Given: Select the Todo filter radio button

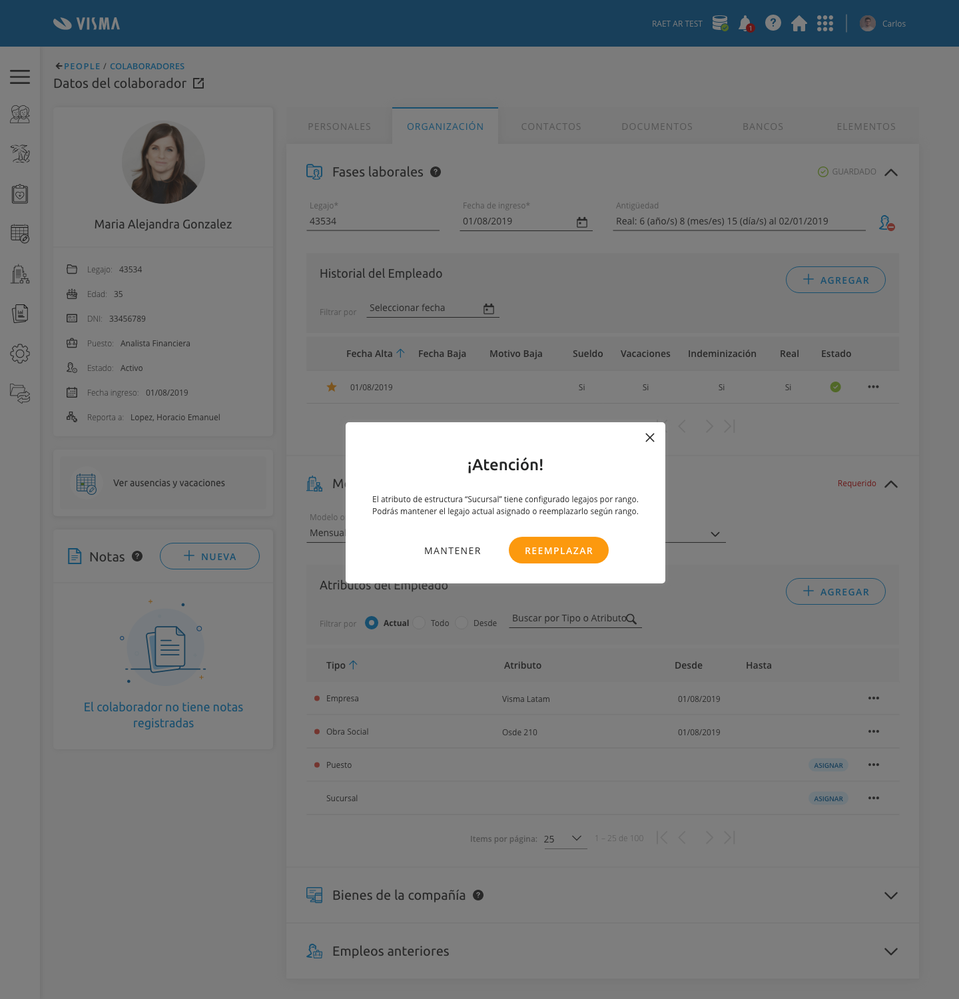Looking at the screenshot, I should [419, 622].
